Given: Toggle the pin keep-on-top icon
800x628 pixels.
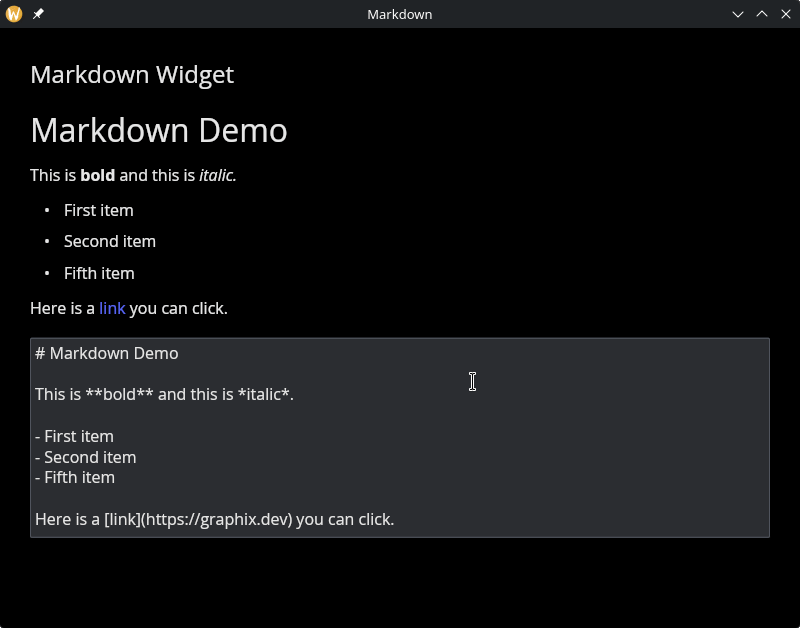Looking at the screenshot, I should [x=37, y=14].
